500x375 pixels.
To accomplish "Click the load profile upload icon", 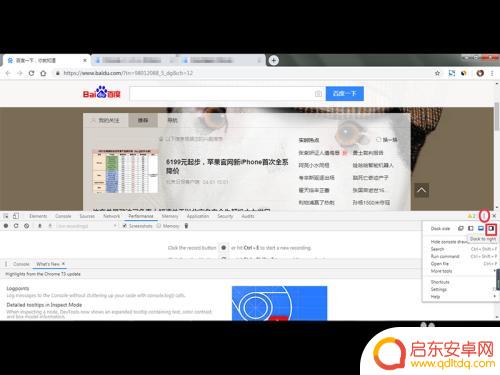I will (39, 226).
